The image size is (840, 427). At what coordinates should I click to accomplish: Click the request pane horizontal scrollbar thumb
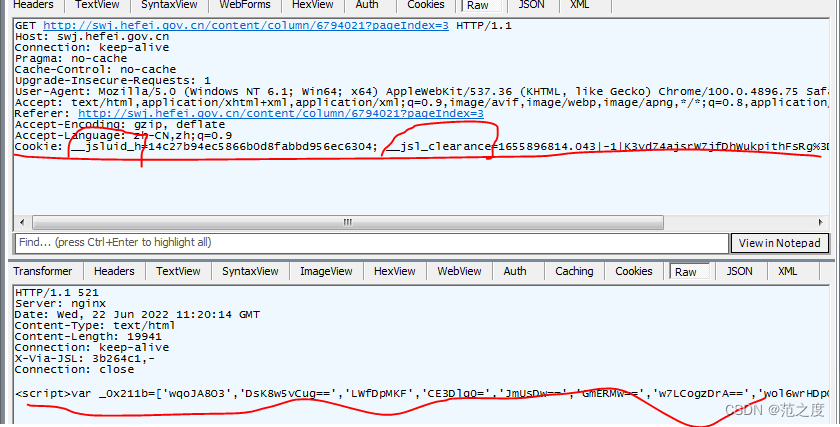348,222
